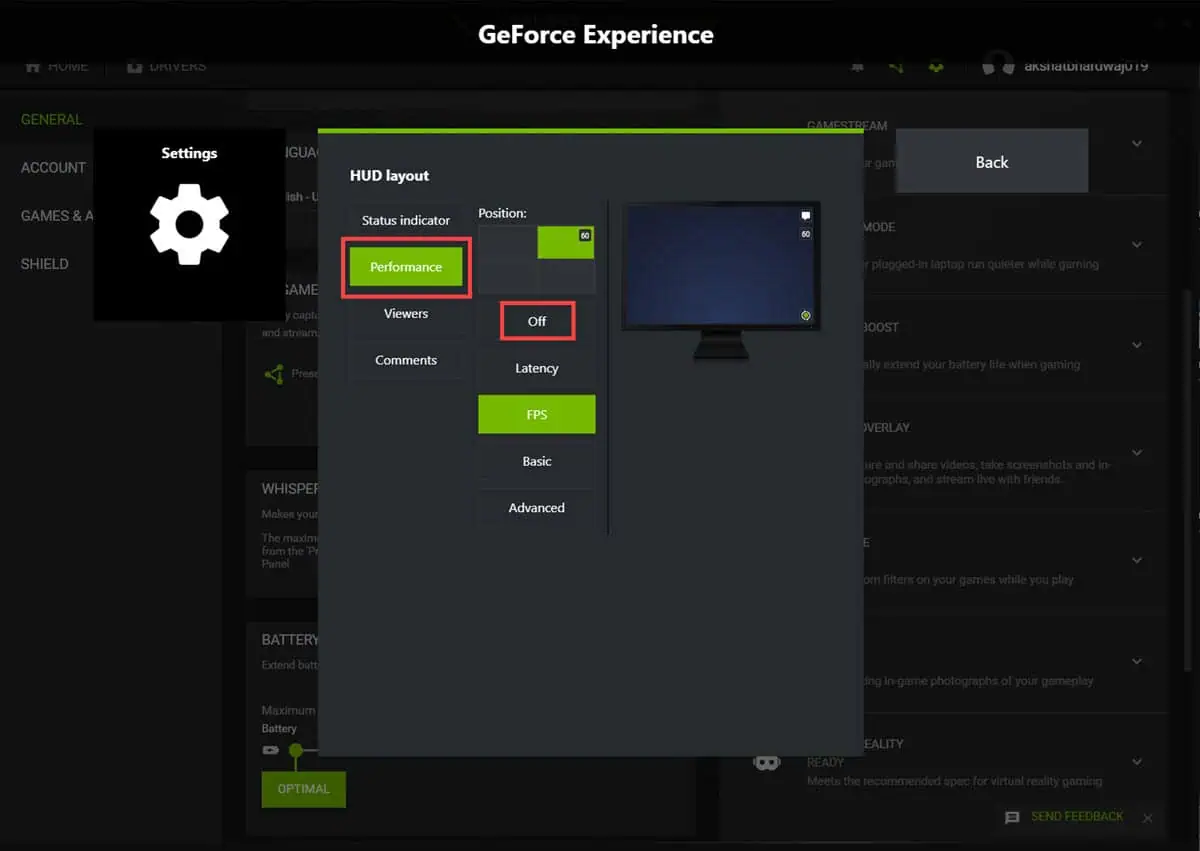This screenshot has width=1200, height=851.
Task: Open the share icon in top bar
Action: [x=896, y=66]
